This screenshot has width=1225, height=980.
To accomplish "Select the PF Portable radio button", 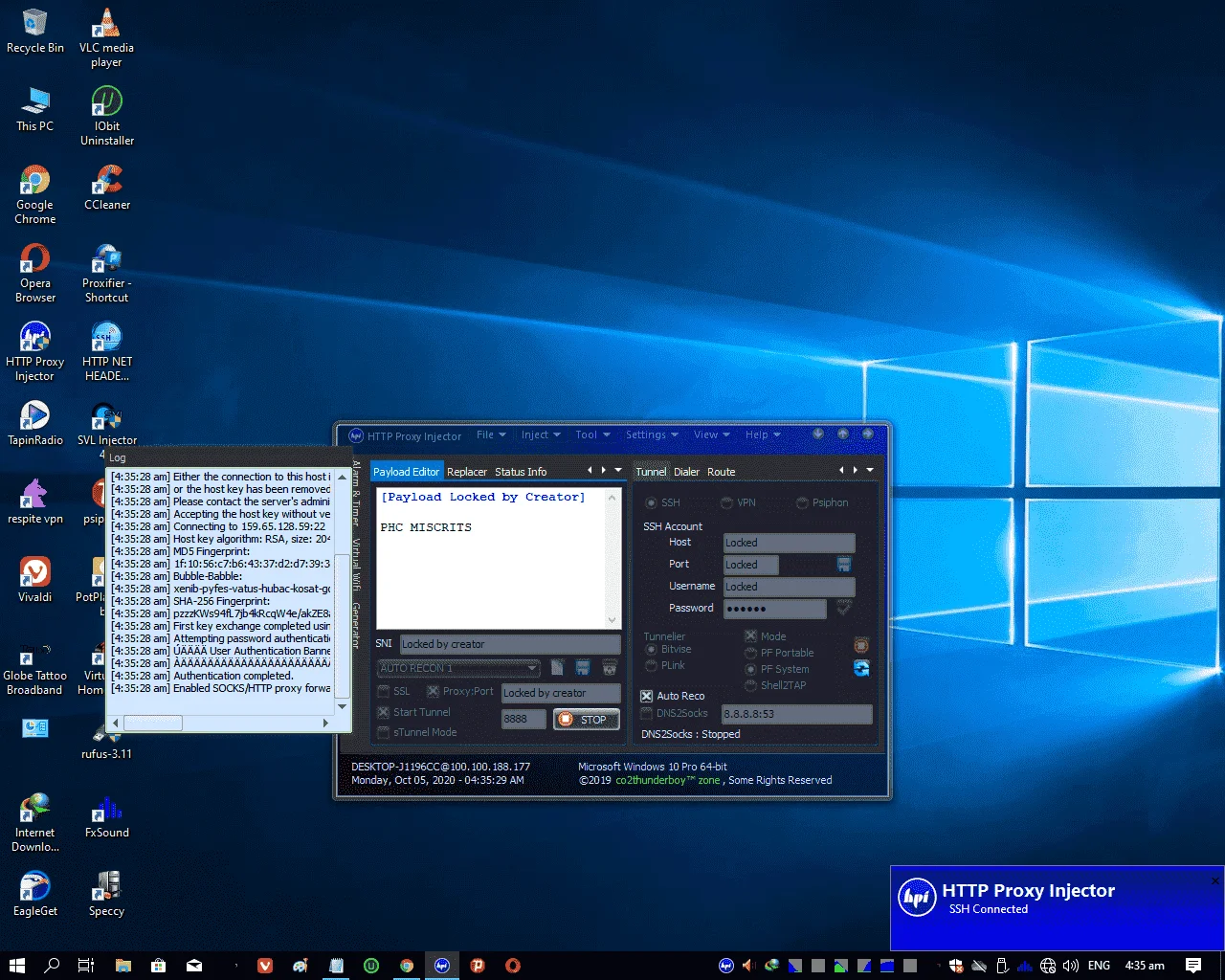I will (x=751, y=653).
